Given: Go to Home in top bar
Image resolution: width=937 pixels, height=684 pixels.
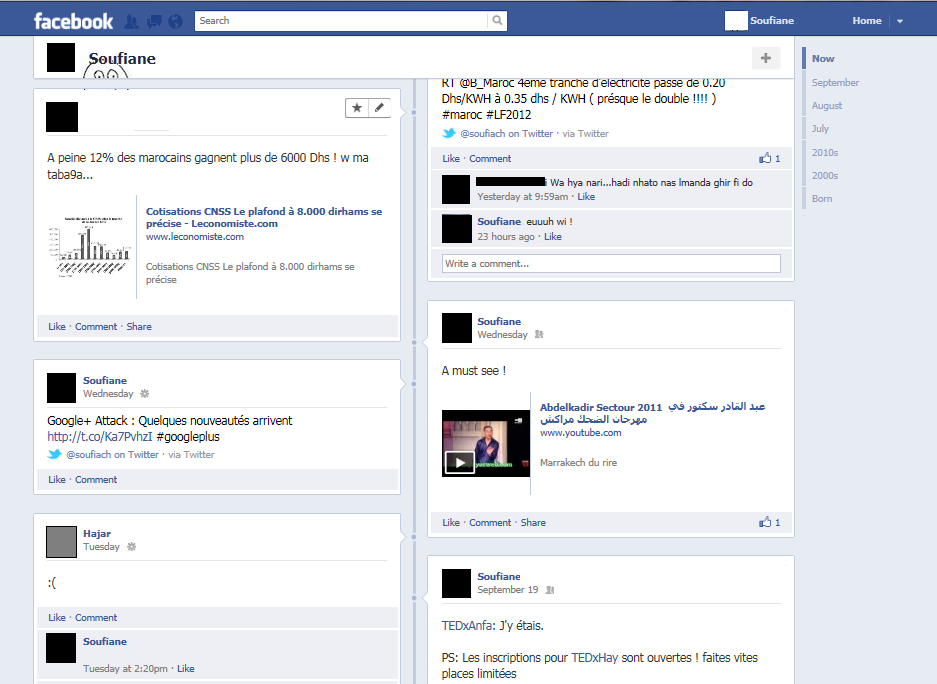Looking at the screenshot, I should (x=866, y=21).
